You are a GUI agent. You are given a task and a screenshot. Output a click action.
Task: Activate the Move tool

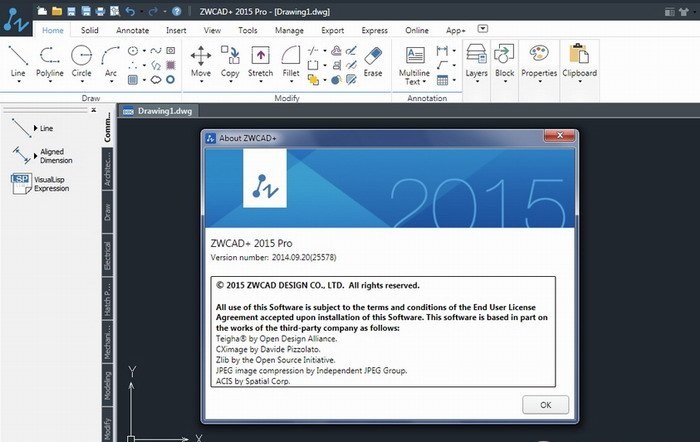pyautogui.click(x=201, y=59)
